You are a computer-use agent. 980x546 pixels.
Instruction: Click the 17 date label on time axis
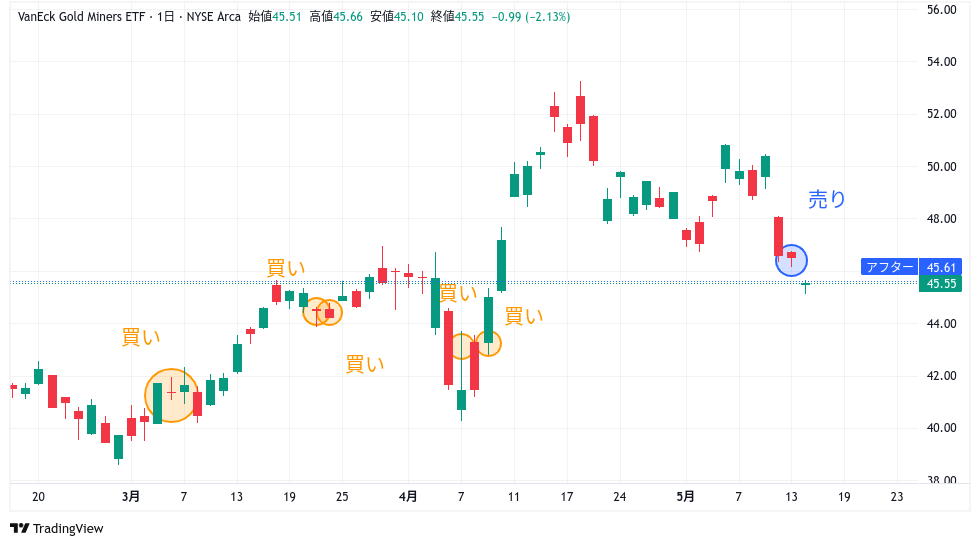point(567,497)
